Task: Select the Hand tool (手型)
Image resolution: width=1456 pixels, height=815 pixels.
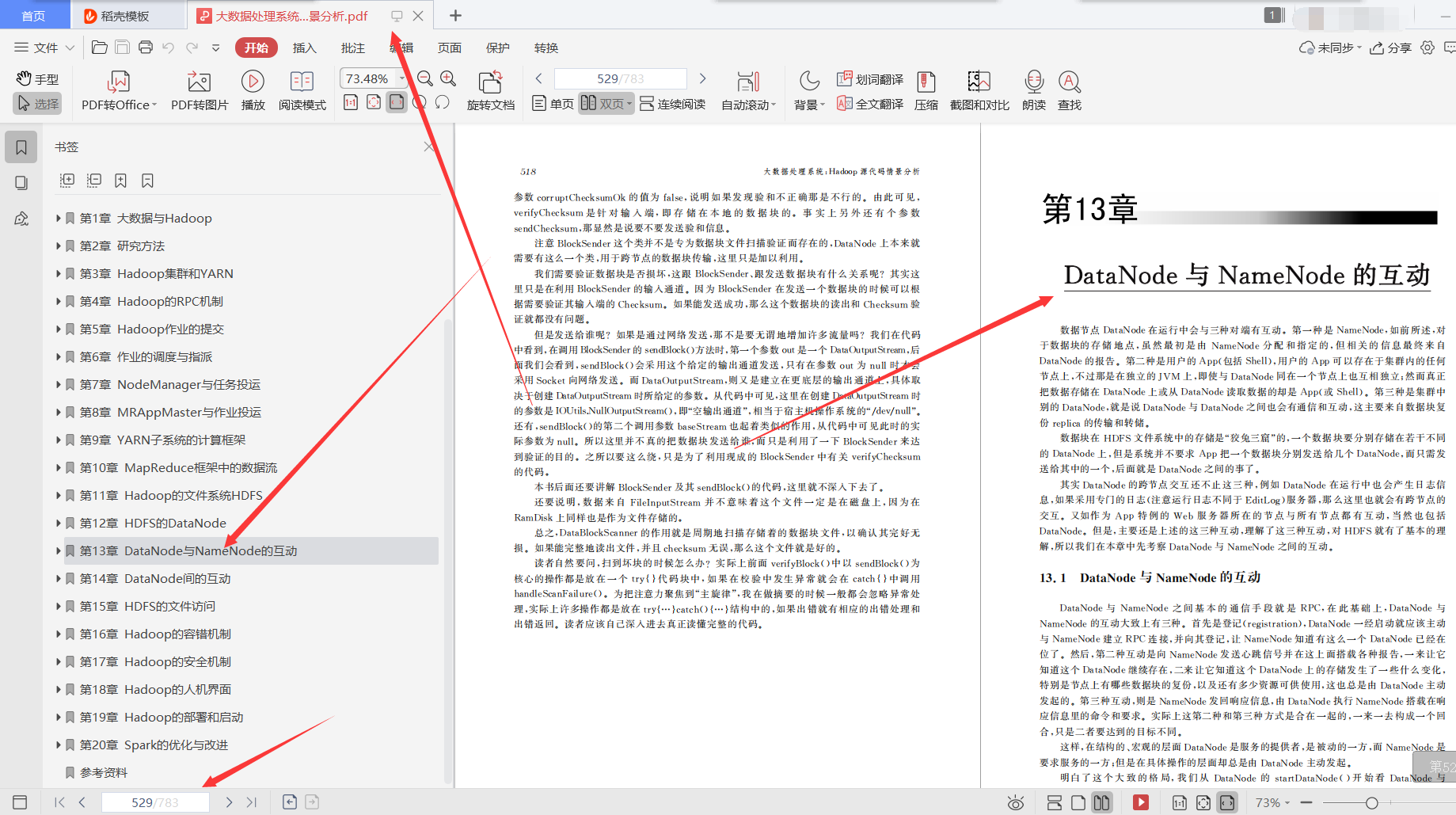Action: tap(37, 79)
